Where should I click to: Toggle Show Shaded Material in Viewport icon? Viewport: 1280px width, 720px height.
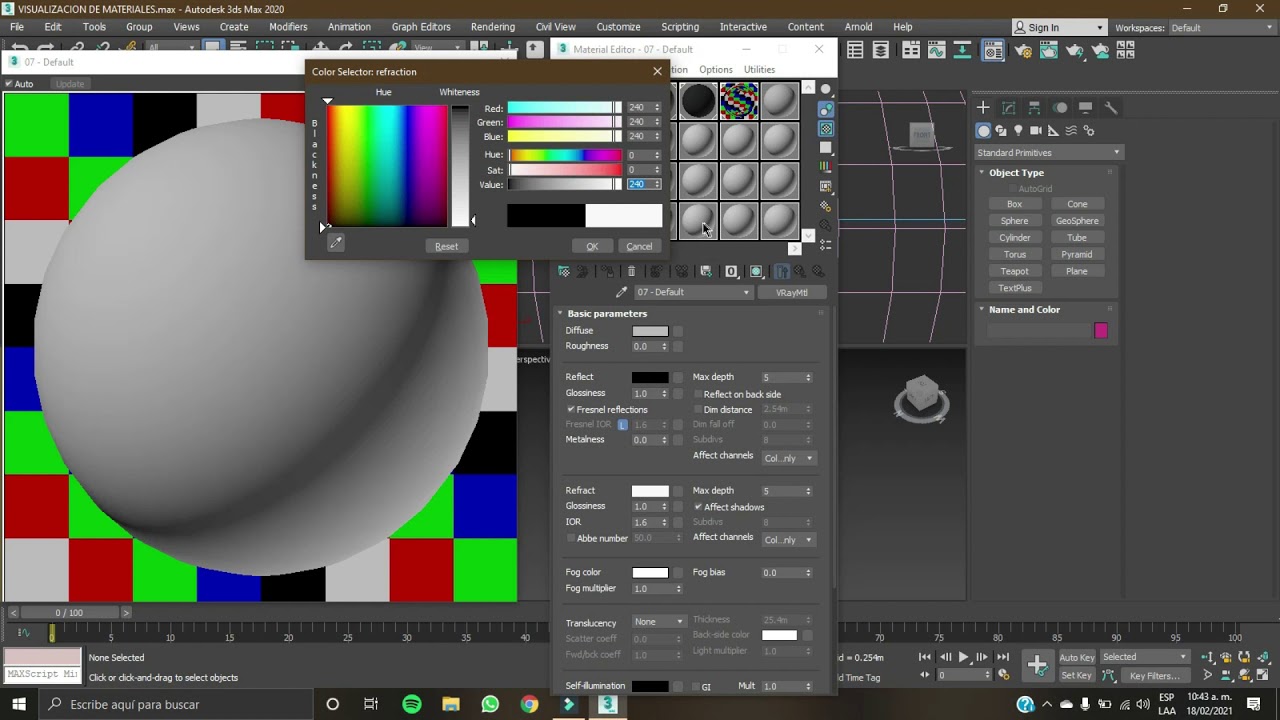click(x=756, y=271)
